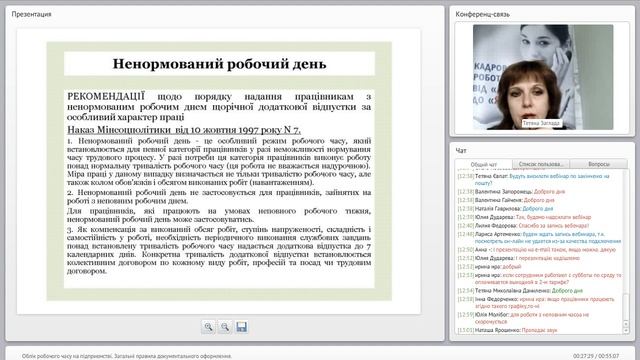
Task: Click the Тетяна Заглада name label on video
Action: point(541,123)
